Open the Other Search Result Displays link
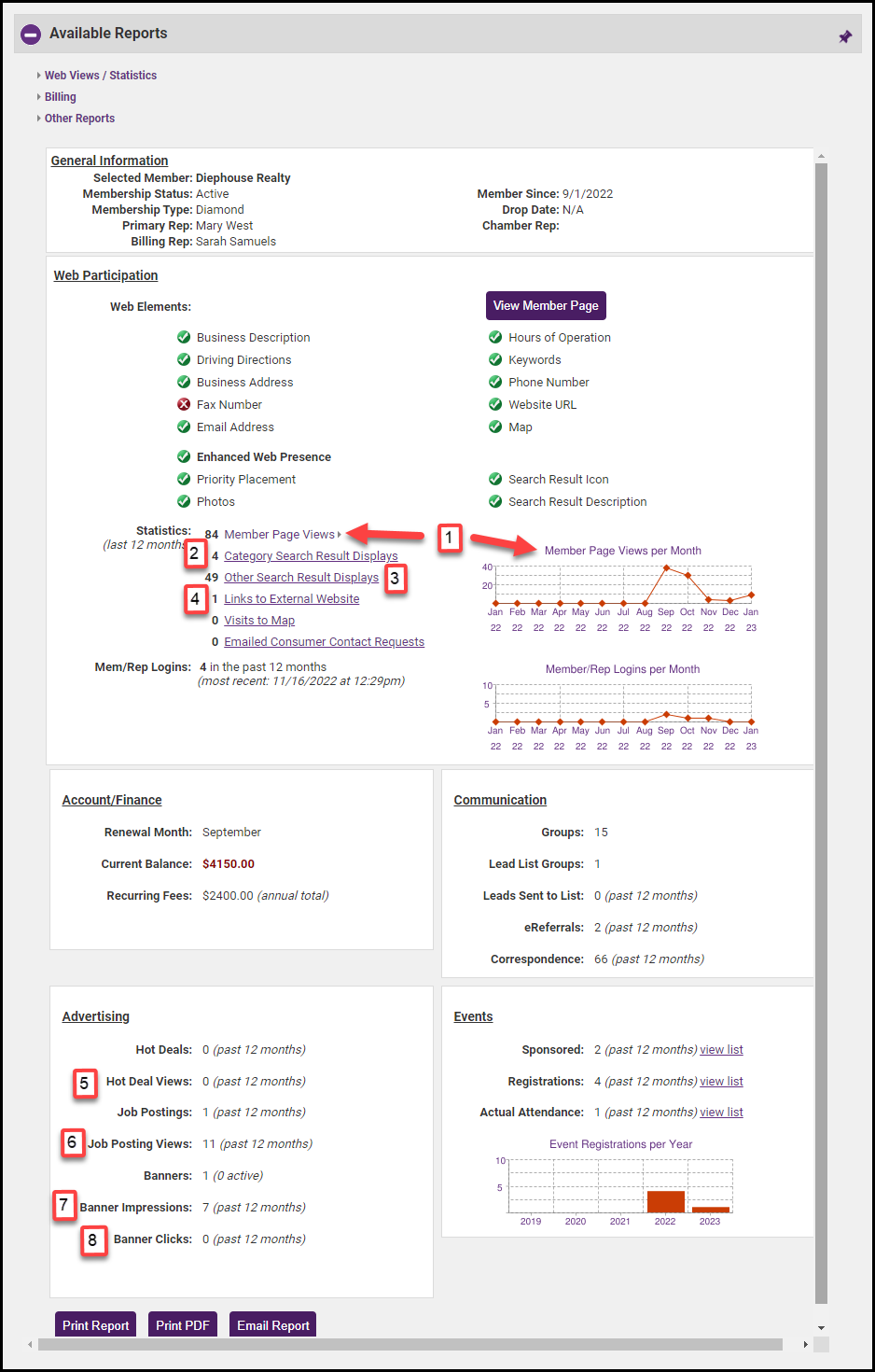Screen dimensions: 875x1372 [301, 578]
